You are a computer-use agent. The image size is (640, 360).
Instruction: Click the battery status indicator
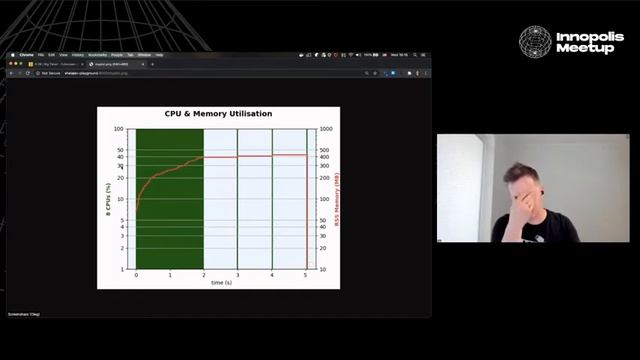(371, 55)
